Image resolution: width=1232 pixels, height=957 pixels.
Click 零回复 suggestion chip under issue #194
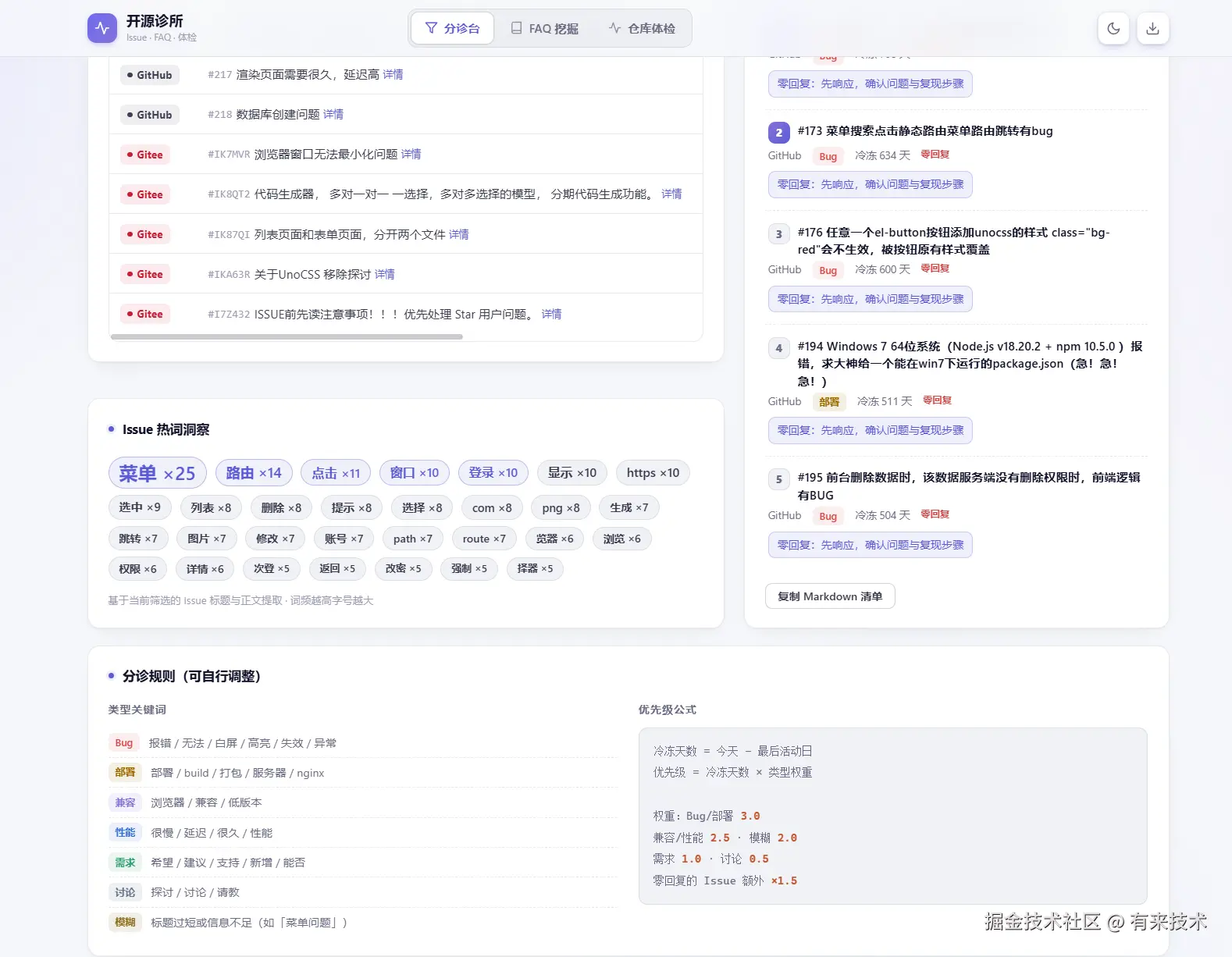871,430
